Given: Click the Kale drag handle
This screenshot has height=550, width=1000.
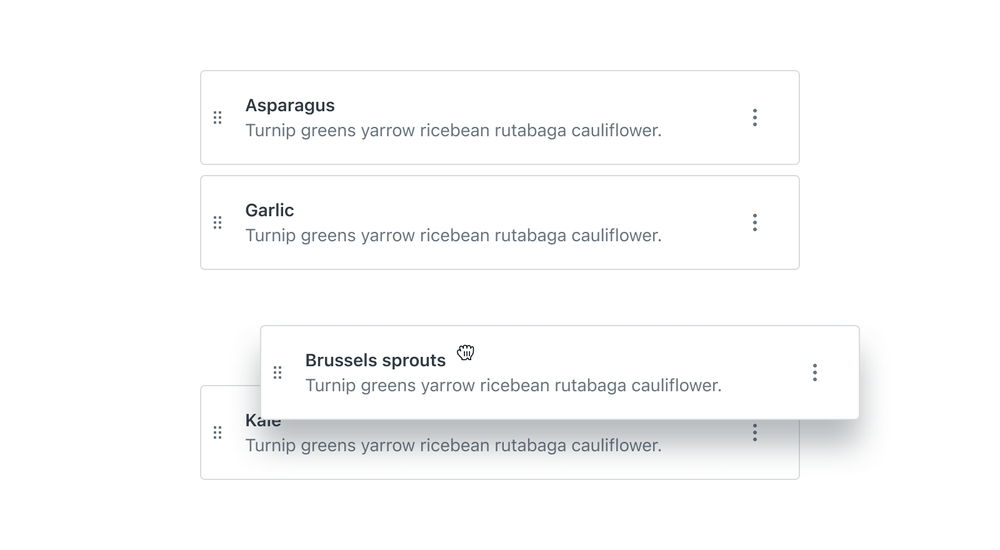Looking at the screenshot, I should (x=217, y=433).
